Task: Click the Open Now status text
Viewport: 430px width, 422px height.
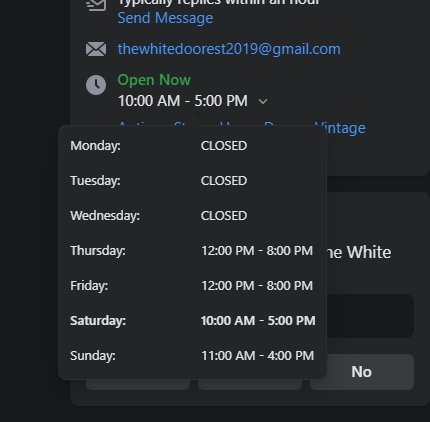Action: (154, 80)
